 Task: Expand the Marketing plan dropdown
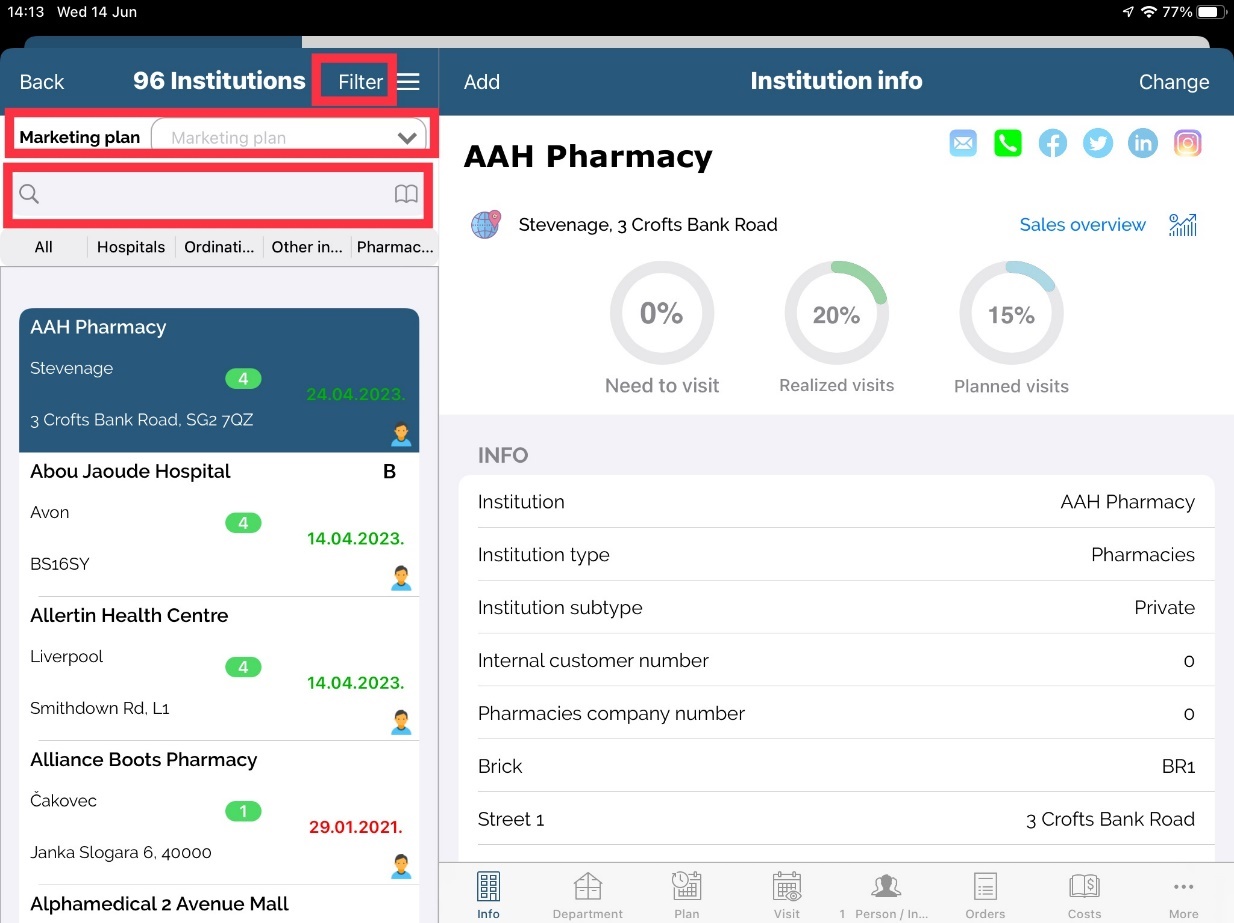point(406,138)
